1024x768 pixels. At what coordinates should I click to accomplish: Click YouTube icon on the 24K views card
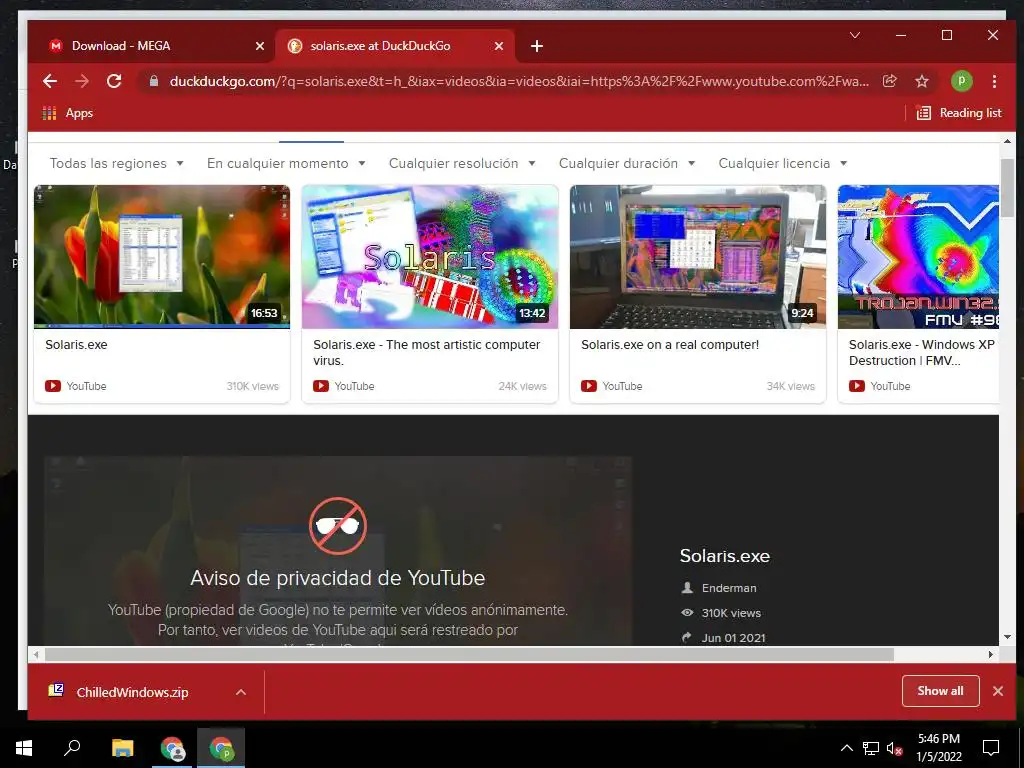(321, 386)
